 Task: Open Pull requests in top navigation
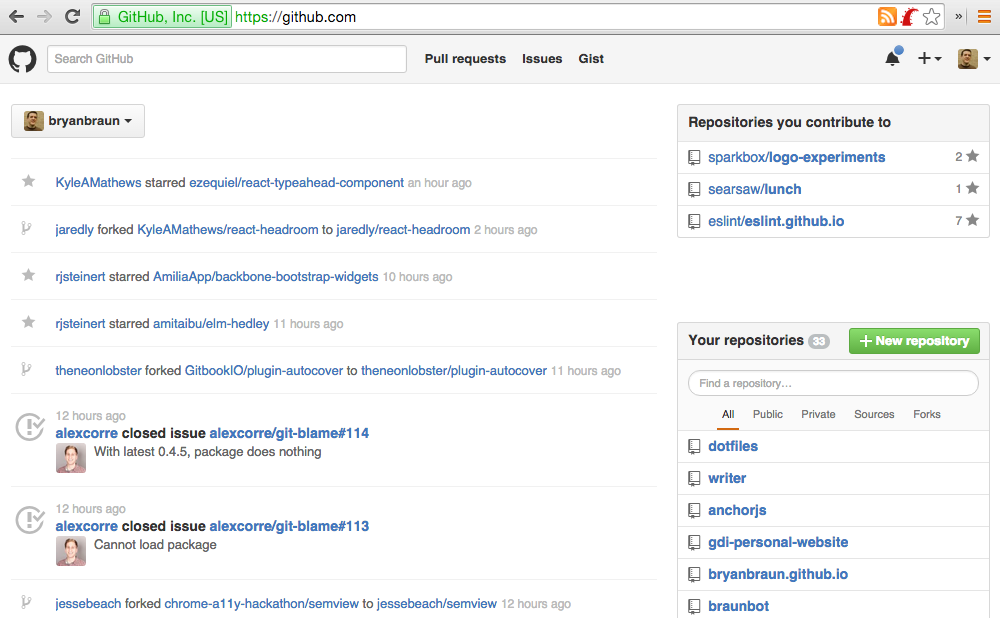point(466,59)
